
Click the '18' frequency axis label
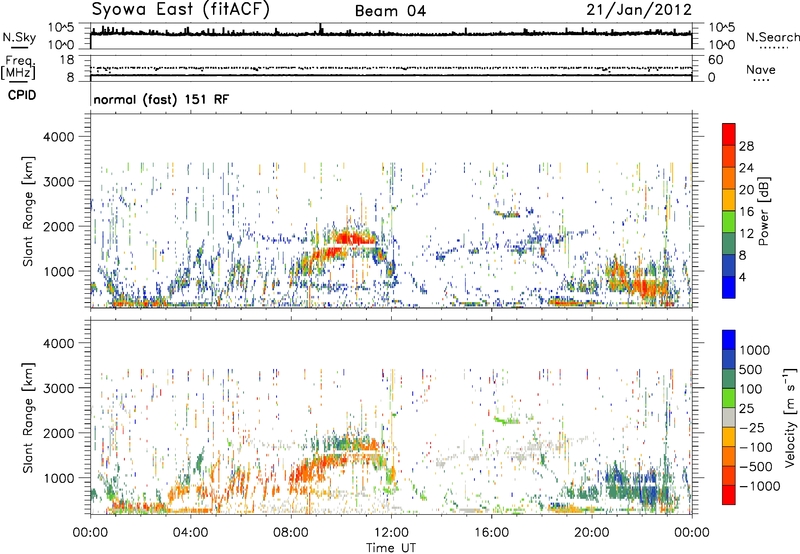click(67, 60)
